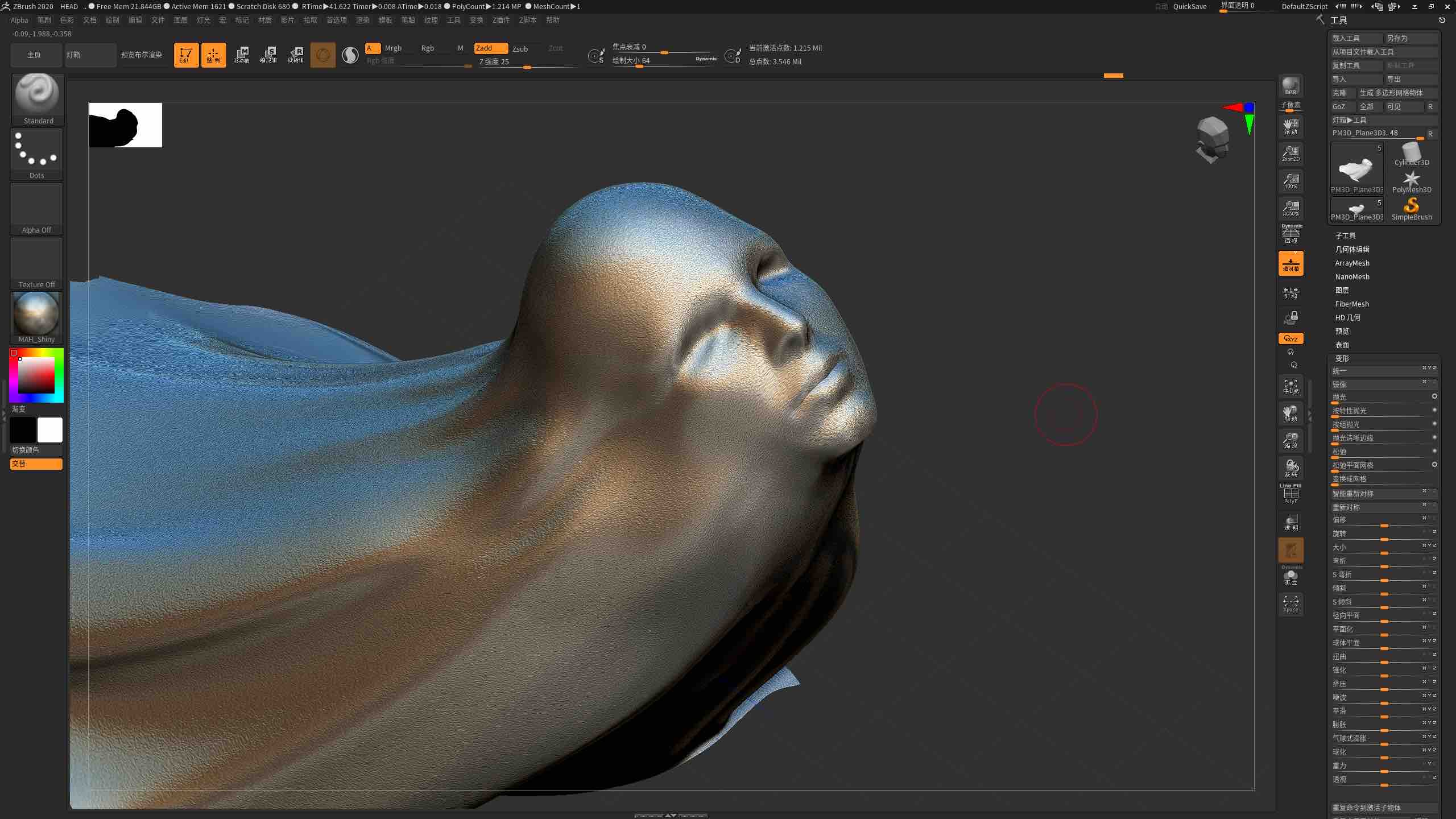This screenshot has width=1456, height=819.
Task: Expand the ArrayMesh section
Action: pyautogui.click(x=1352, y=263)
